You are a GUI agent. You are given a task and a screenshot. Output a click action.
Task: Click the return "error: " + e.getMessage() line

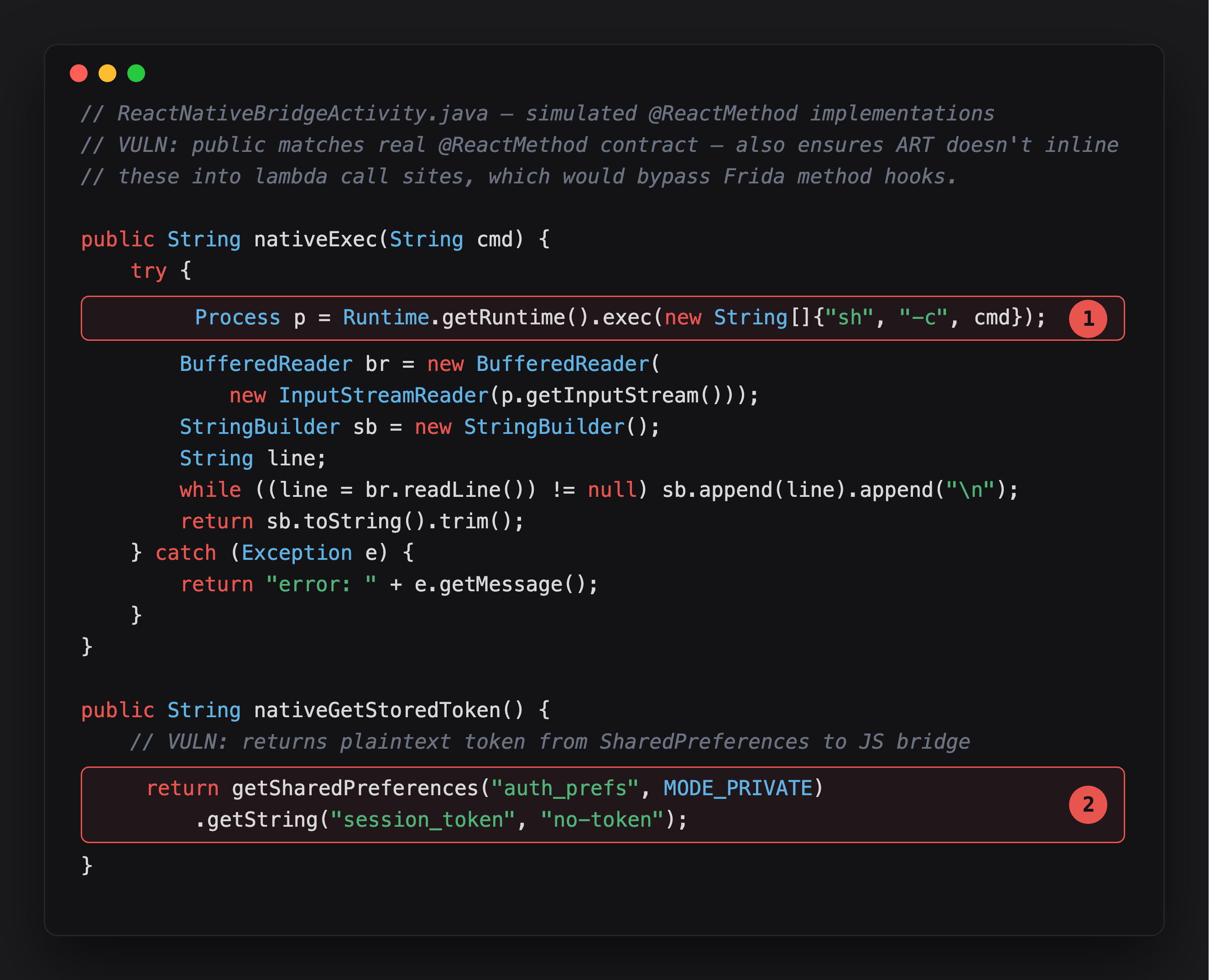(x=389, y=585)
